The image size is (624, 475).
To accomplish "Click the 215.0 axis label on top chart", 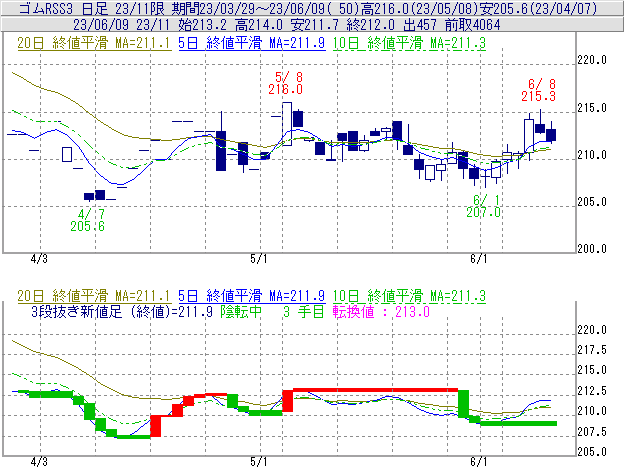I will point(592,108).
